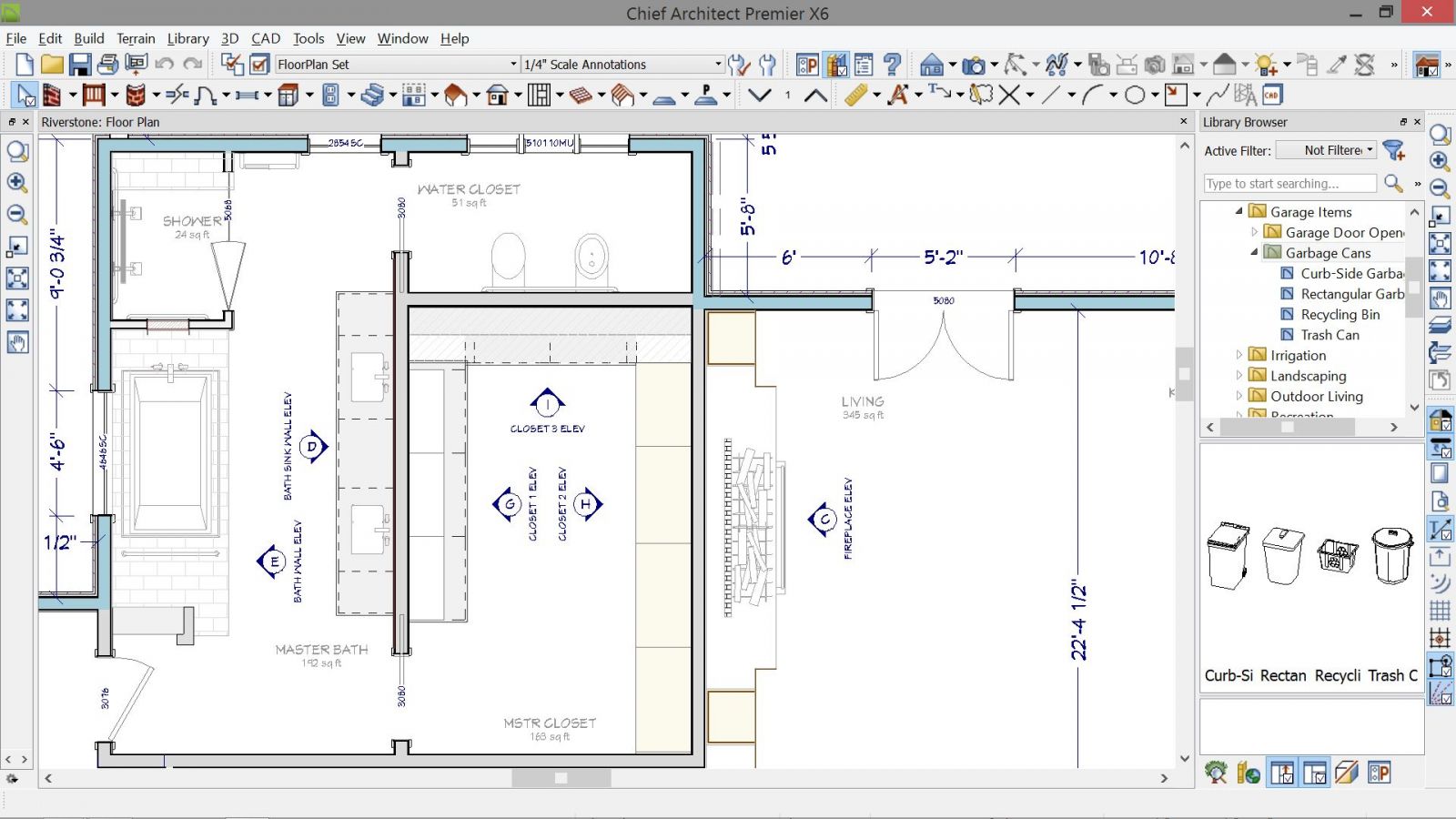Select the Pan hand tool on left sidebar
1456x819 pixels.
tap(17, 343)
